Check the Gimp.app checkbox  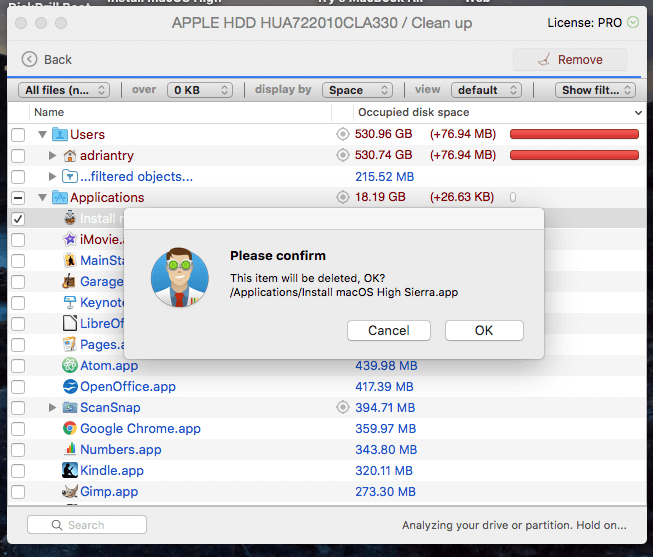point(18,492)
